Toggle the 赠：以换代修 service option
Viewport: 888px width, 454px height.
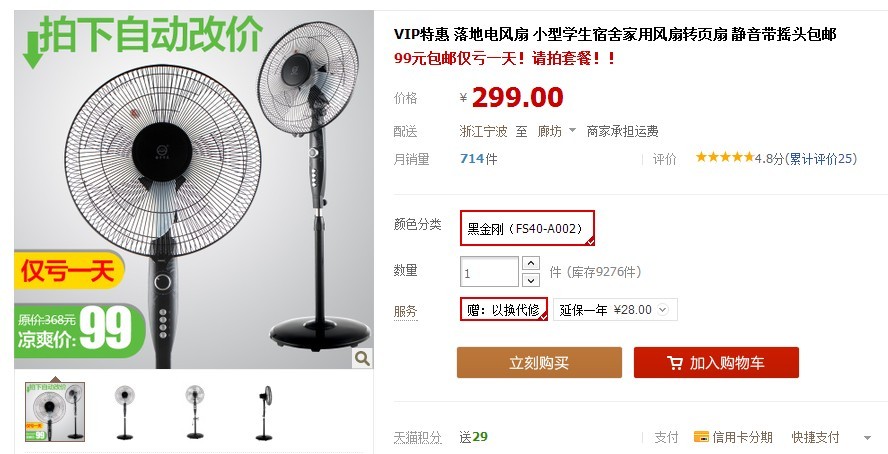(x=503, y=309)
